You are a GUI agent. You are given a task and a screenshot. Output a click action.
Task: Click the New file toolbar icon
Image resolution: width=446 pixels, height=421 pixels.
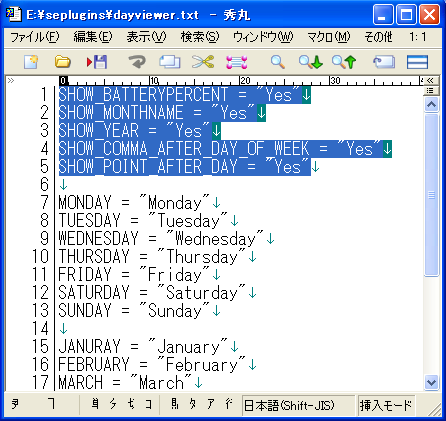31,62
